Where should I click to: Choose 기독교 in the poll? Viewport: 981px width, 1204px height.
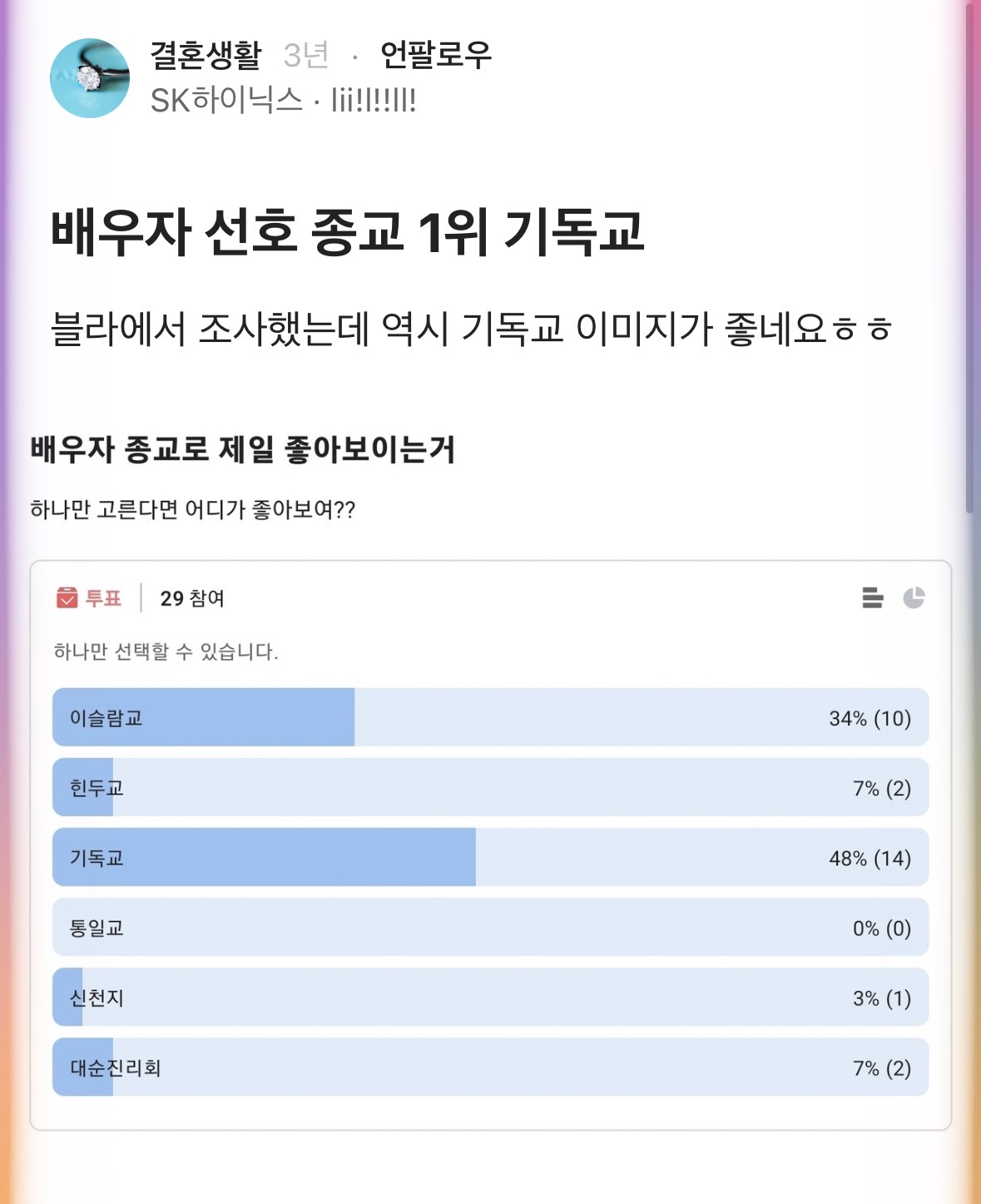pos(490,857)
